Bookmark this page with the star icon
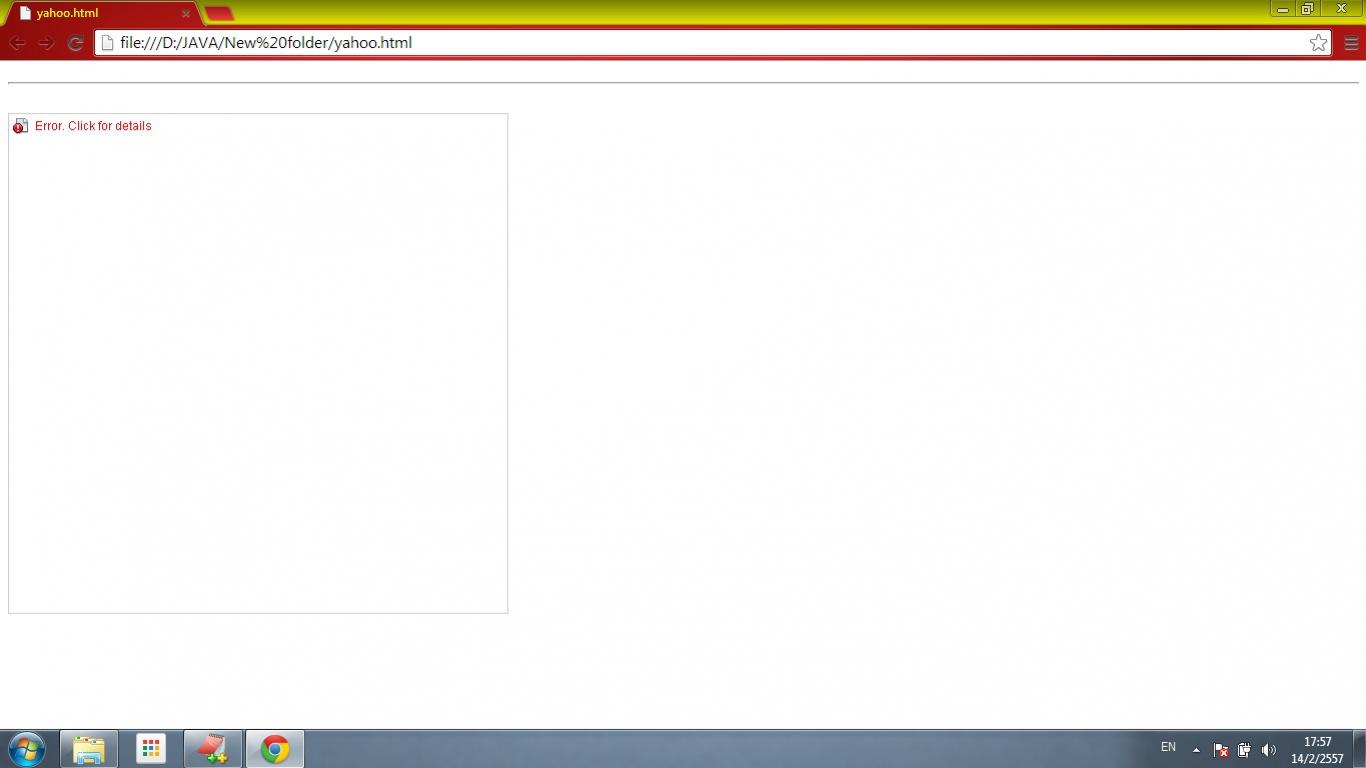This screenshot has height=768, width=1366. [x=1318, y=43]
